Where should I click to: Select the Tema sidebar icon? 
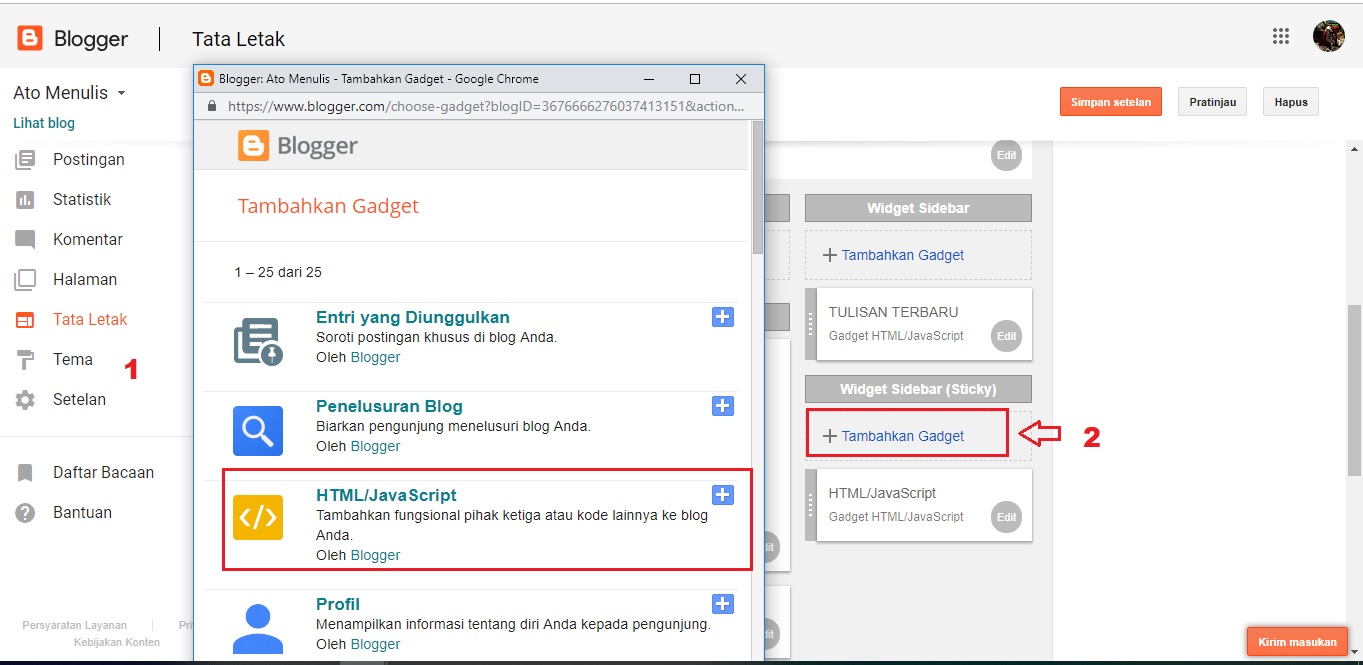[x=74, y=359]
